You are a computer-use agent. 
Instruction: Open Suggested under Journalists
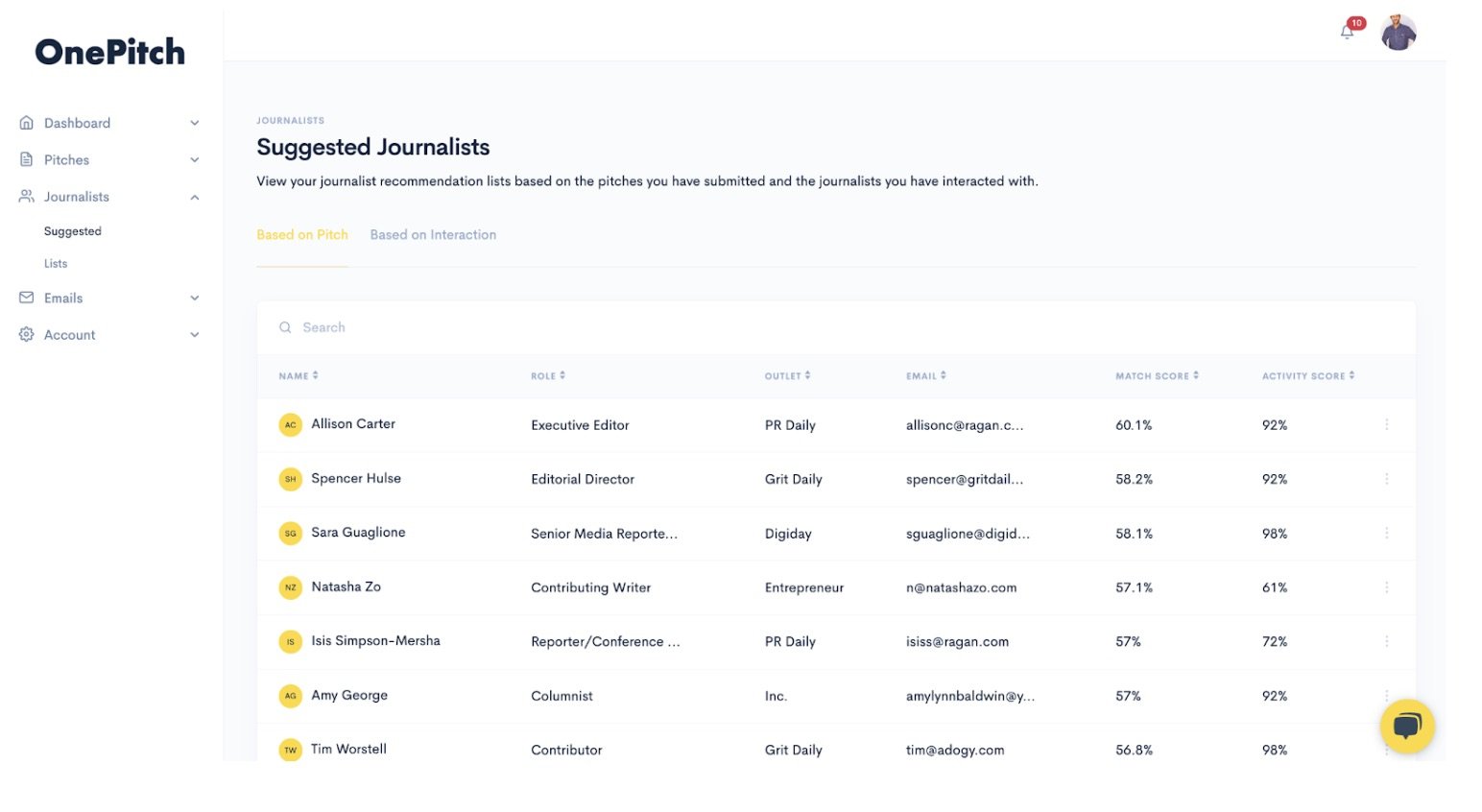73,231
